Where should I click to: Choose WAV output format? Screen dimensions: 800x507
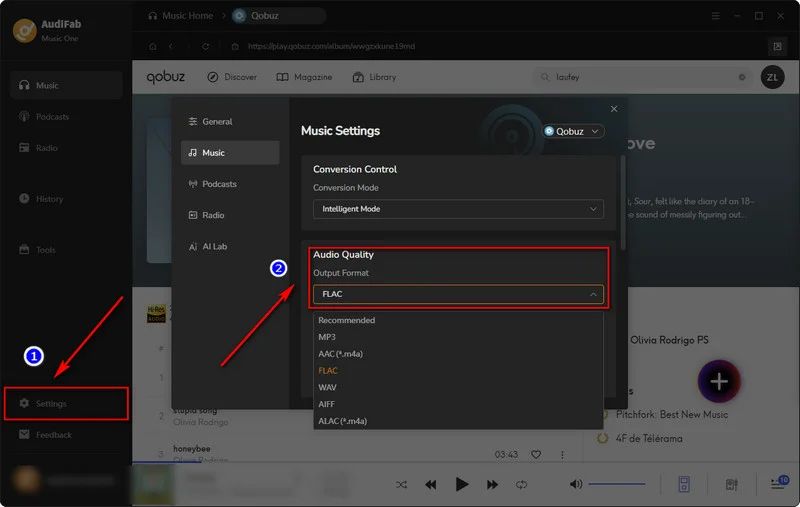[458, 388]
